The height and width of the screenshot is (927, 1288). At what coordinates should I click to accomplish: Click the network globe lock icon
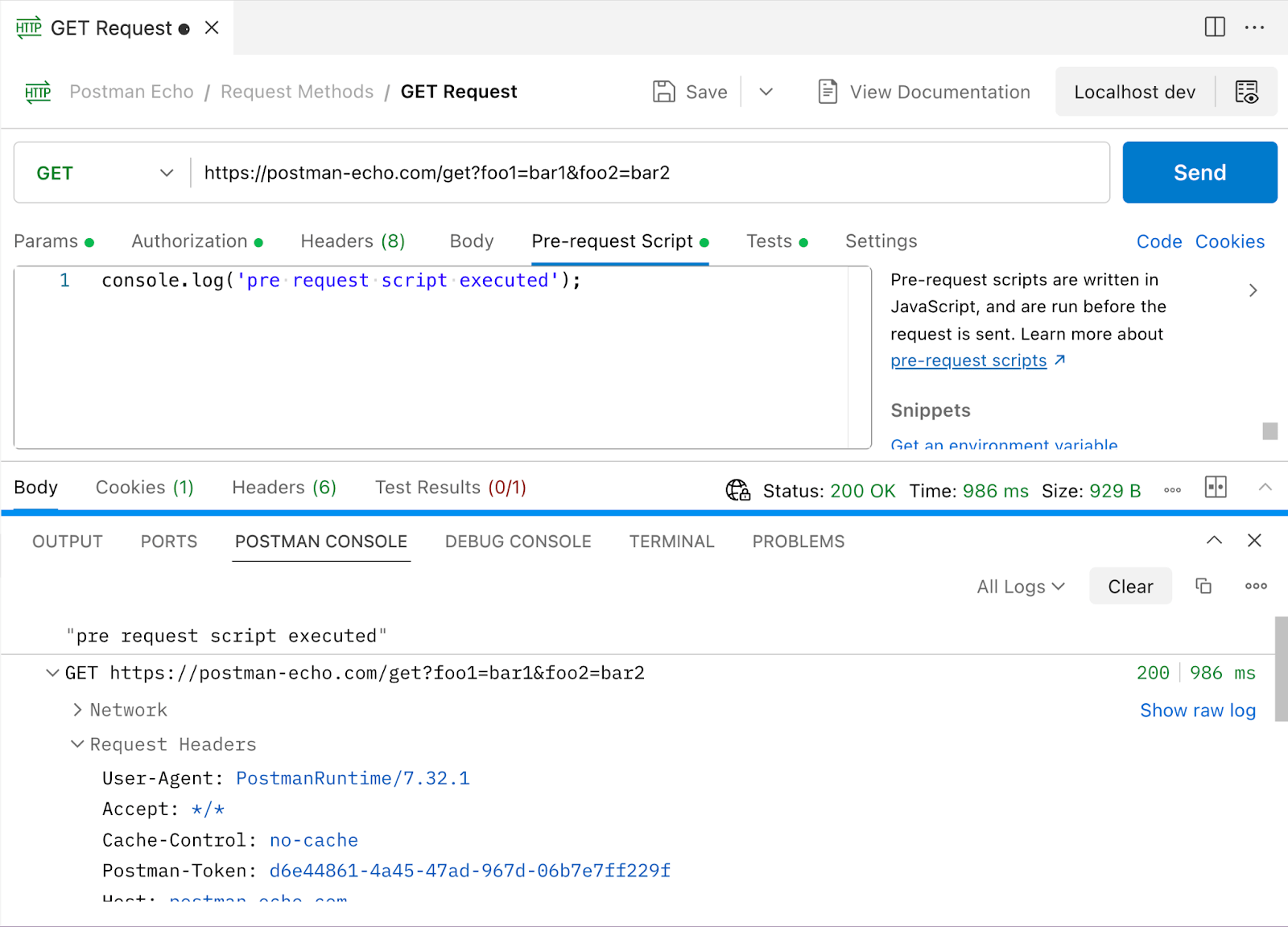point(738,490)
